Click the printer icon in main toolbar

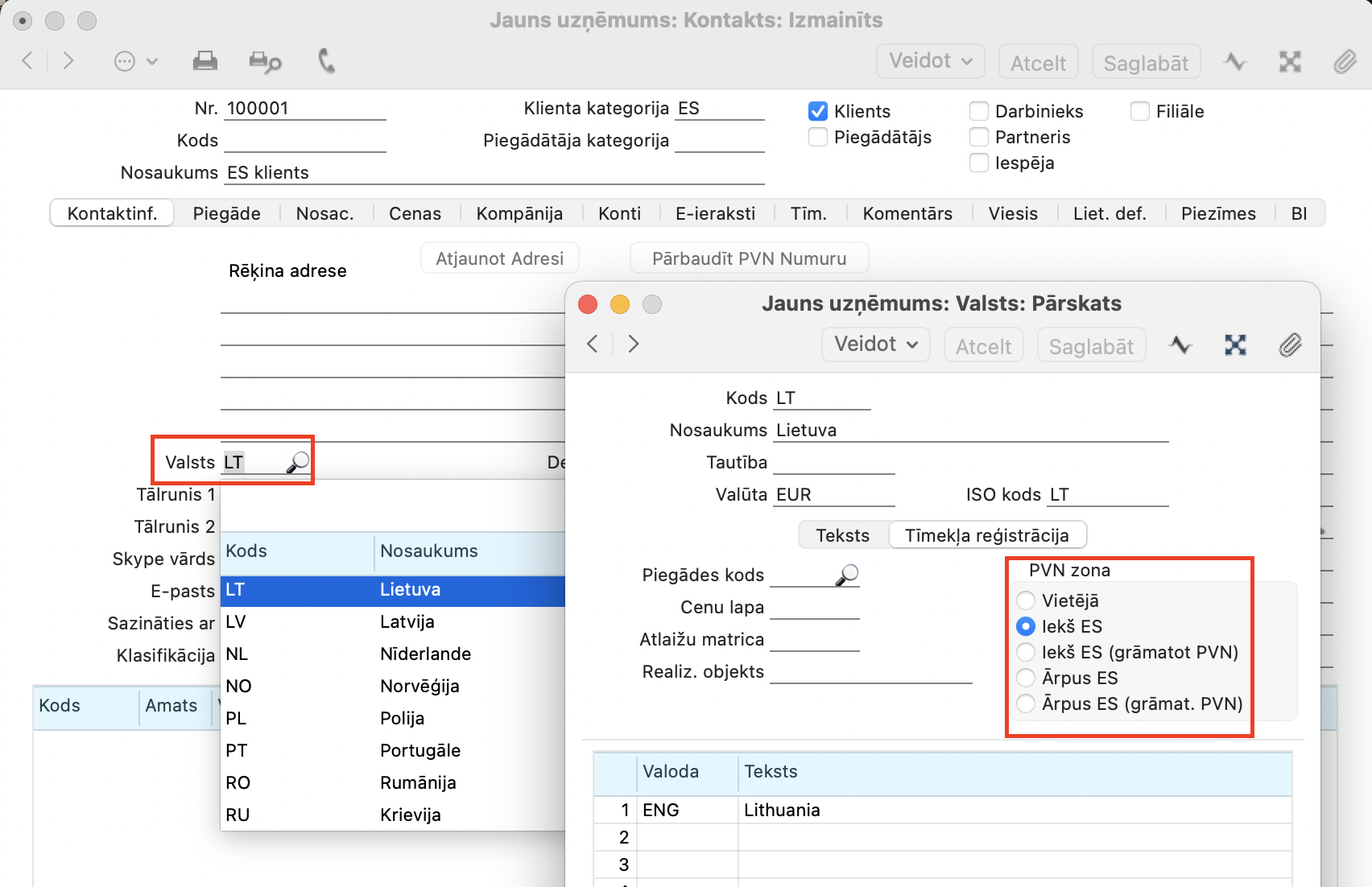(x=205, y=61)
